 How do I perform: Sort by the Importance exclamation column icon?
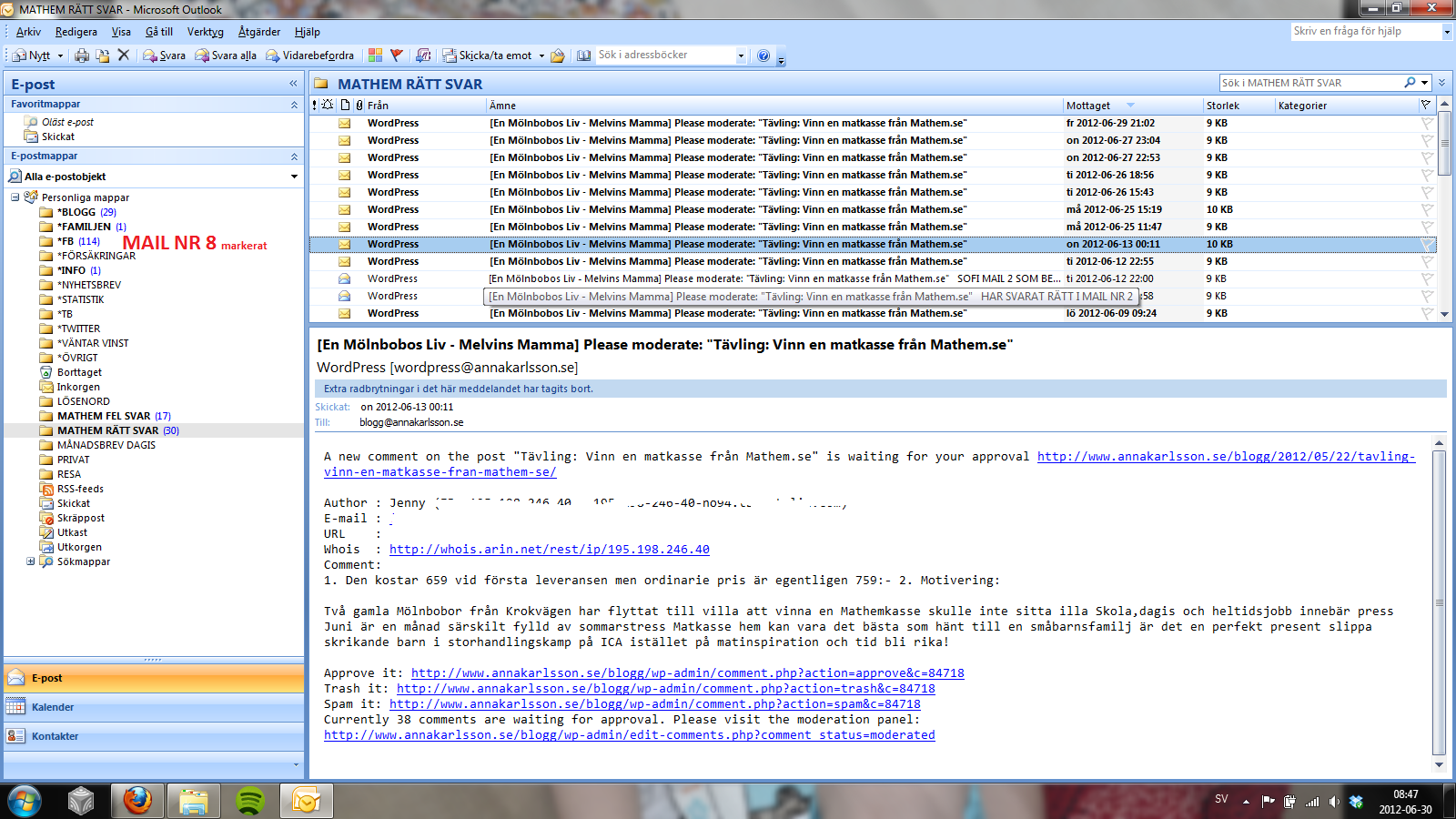(x=315, y=106)
